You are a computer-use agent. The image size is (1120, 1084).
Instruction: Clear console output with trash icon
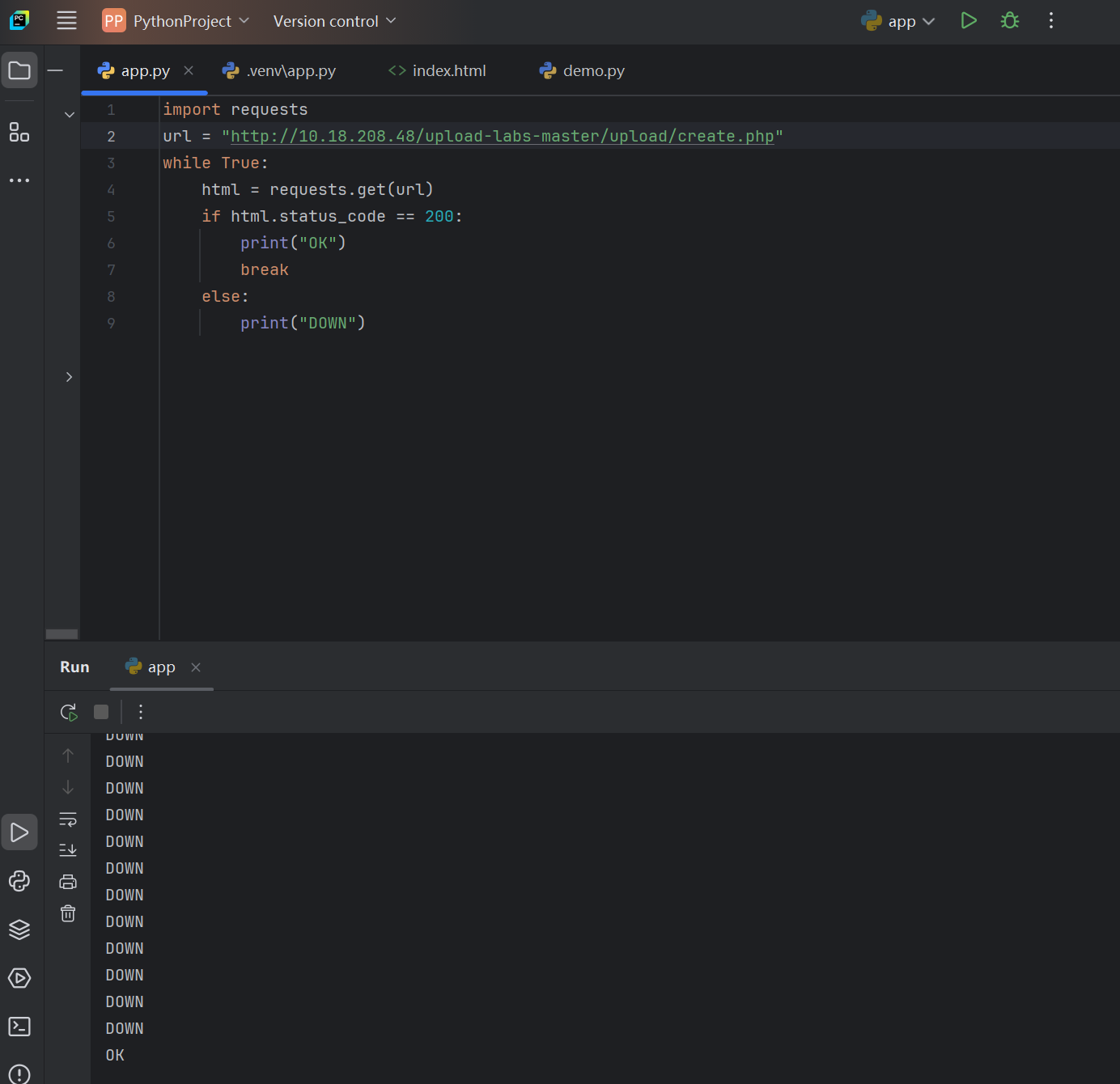click(x=68, y=913)
